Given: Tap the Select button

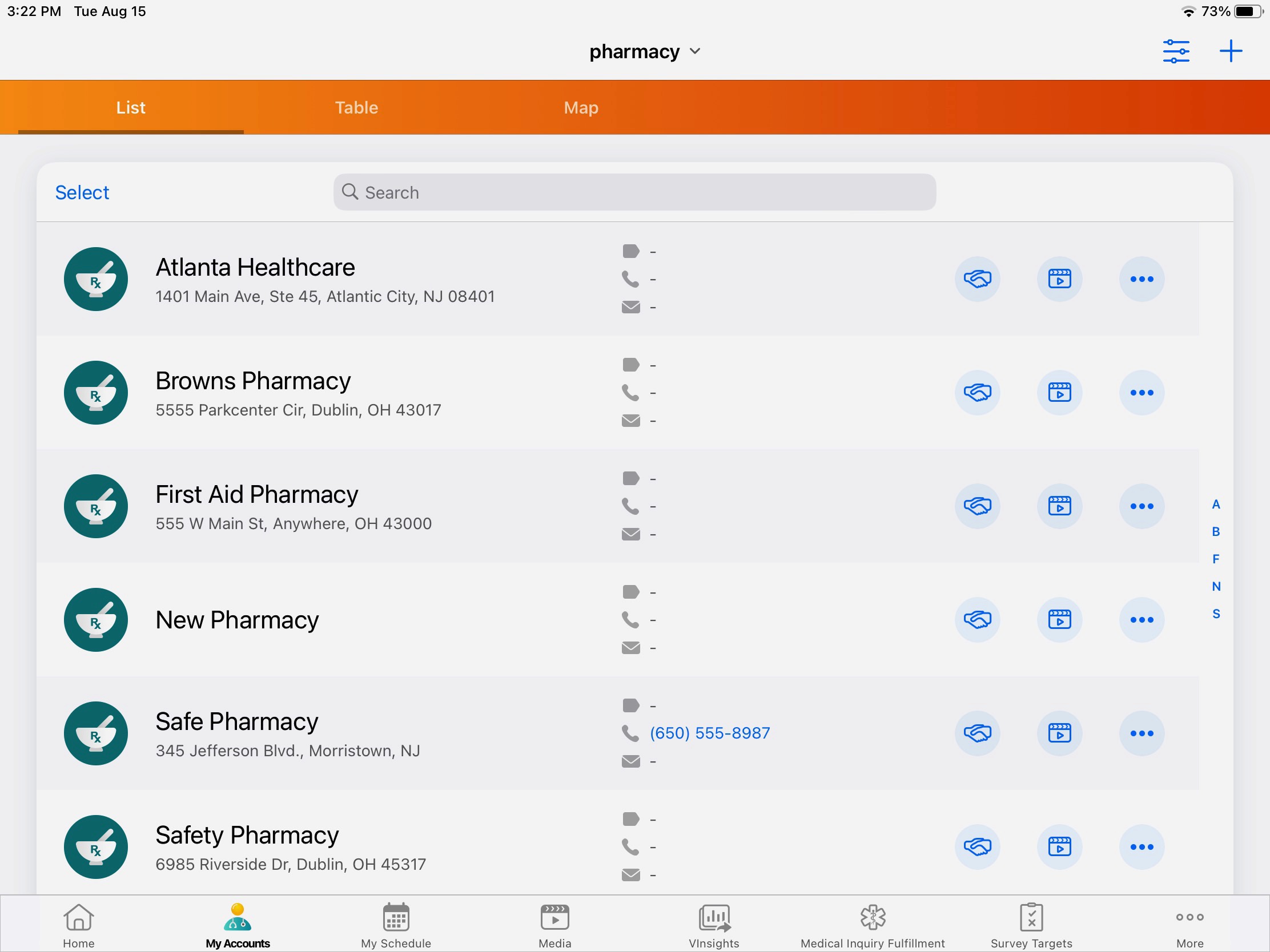Looking at the screenshot, I should point(82,192).
